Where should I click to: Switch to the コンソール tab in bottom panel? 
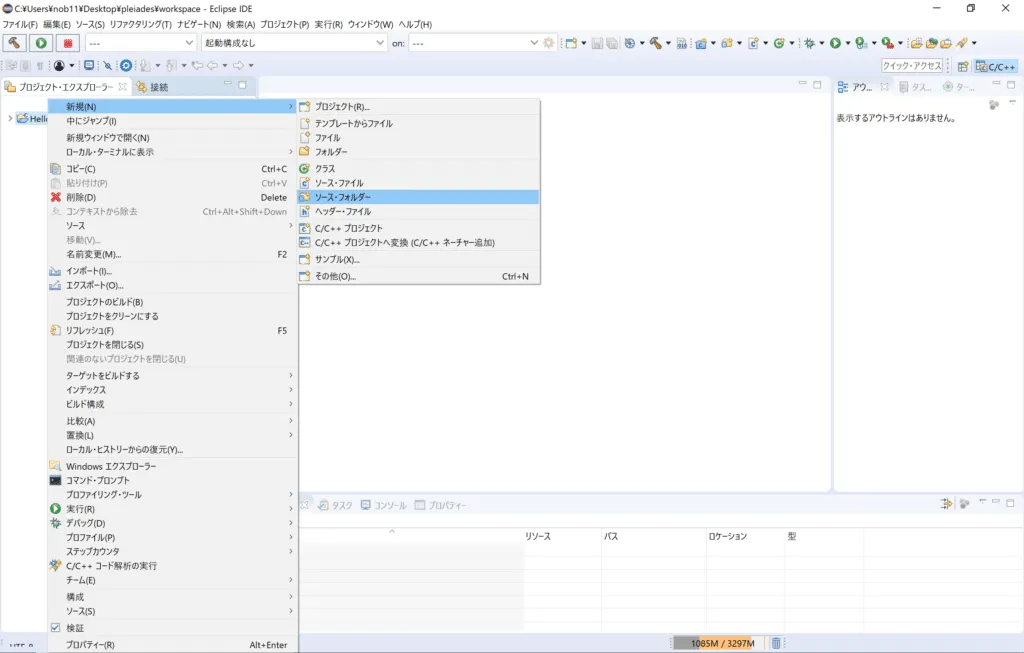pos(383,505)
